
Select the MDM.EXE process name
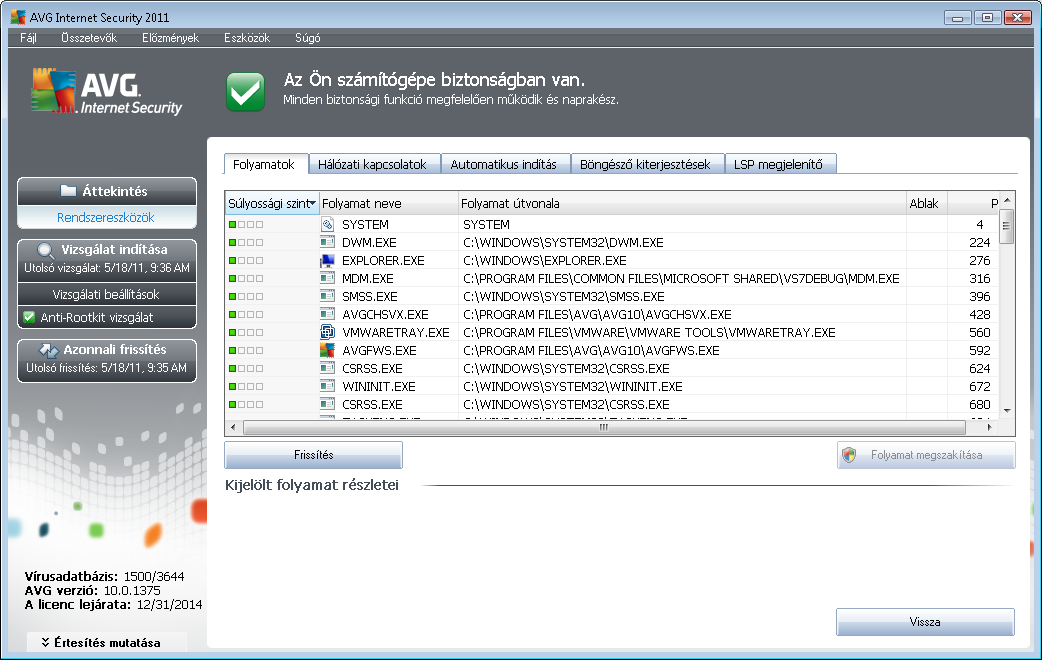pos(367,278)
